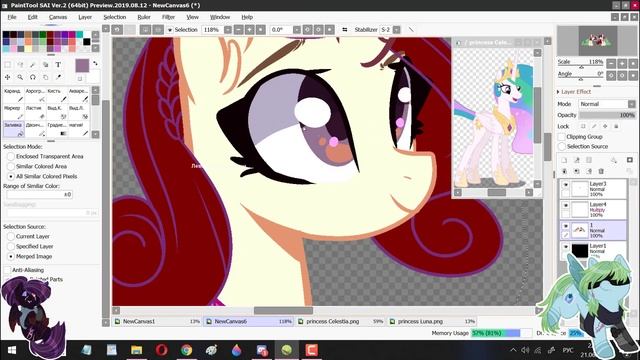Choose the Градиент gradient tool
Image resolution: width=640 pixels, height=360 pixels.
click(57, 129)
